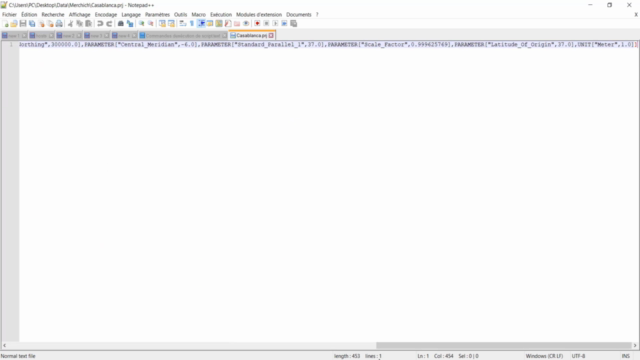Open the Affichage menu
Viewport: 640px width, 360px height.
[x=79, y=15]
